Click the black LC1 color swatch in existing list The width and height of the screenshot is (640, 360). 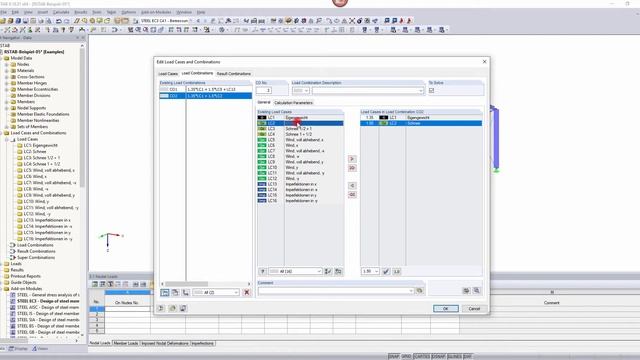click(262, 118)
